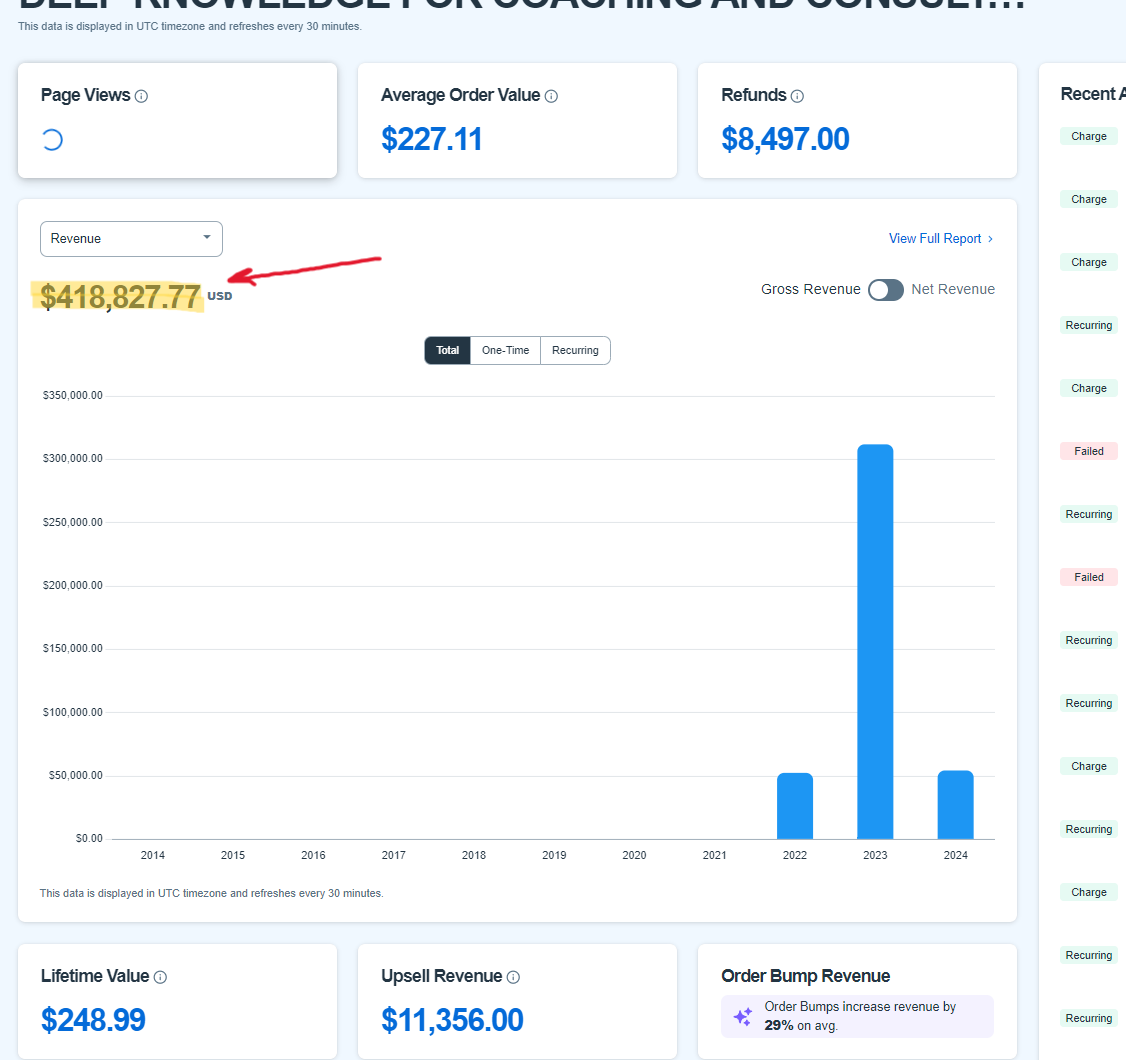
Task: Click the info icon beside Page Views
Action: tap(141, 96)
